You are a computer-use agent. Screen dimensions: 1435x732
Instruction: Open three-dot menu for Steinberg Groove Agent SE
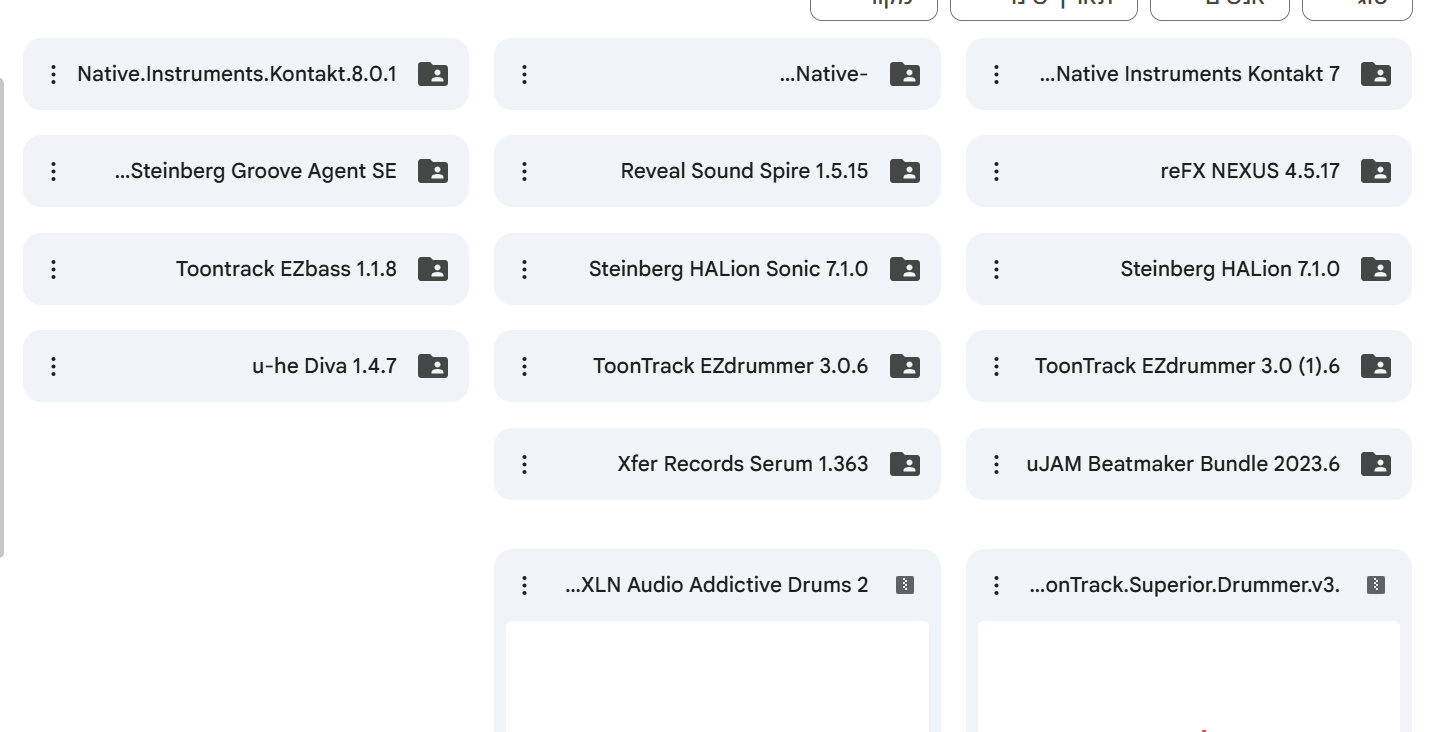pos(54,171)
